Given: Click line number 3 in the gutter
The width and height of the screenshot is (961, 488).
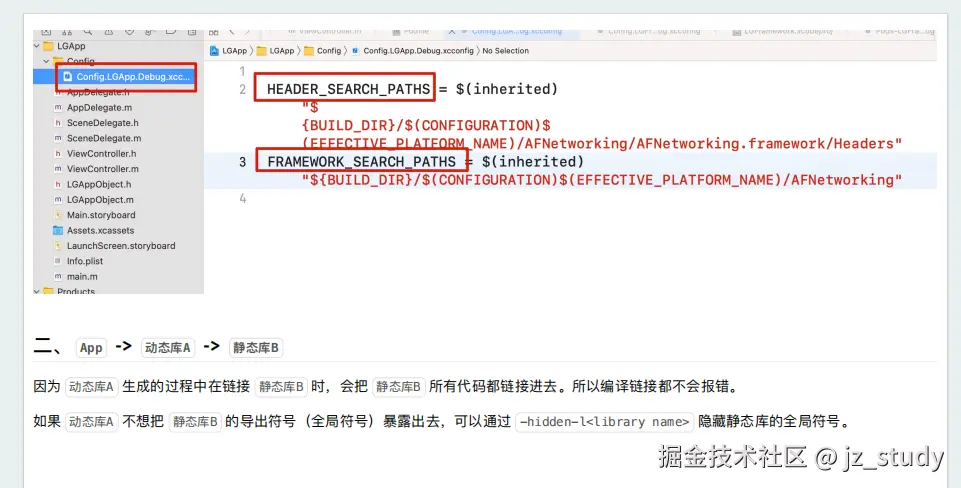Looking at the screenshot, I should click(243, 162).
